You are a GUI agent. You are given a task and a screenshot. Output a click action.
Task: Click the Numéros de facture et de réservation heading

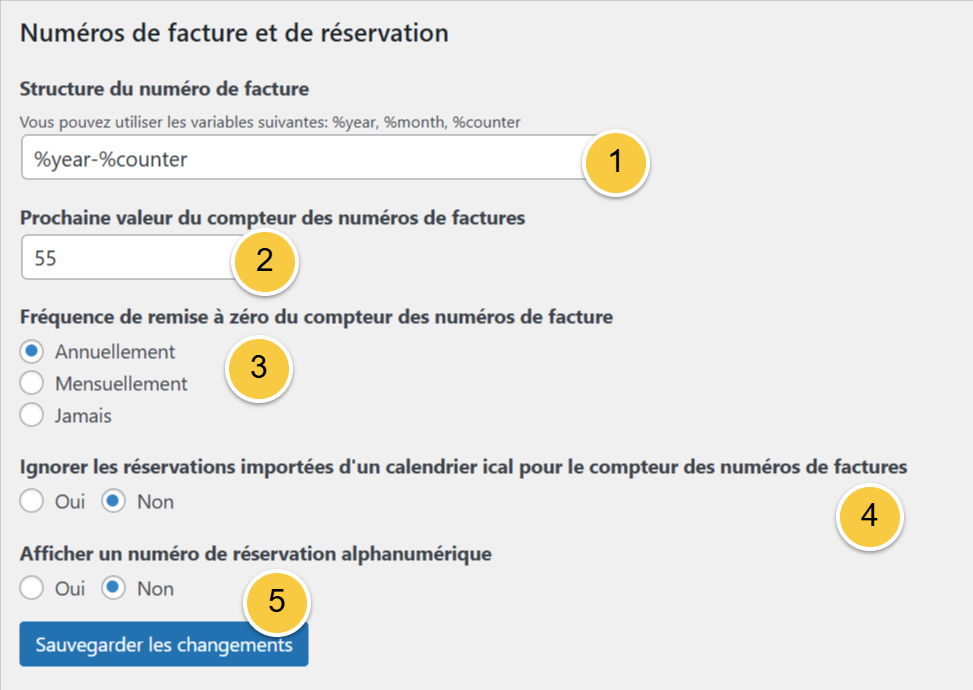point(234,33)
